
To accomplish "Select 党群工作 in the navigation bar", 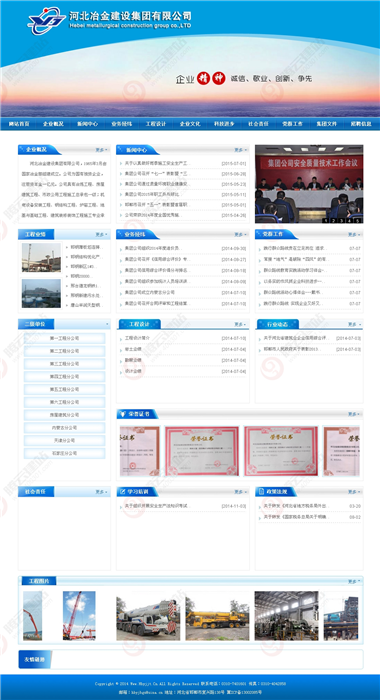I will pyautogui.click(x=292, y=124).
